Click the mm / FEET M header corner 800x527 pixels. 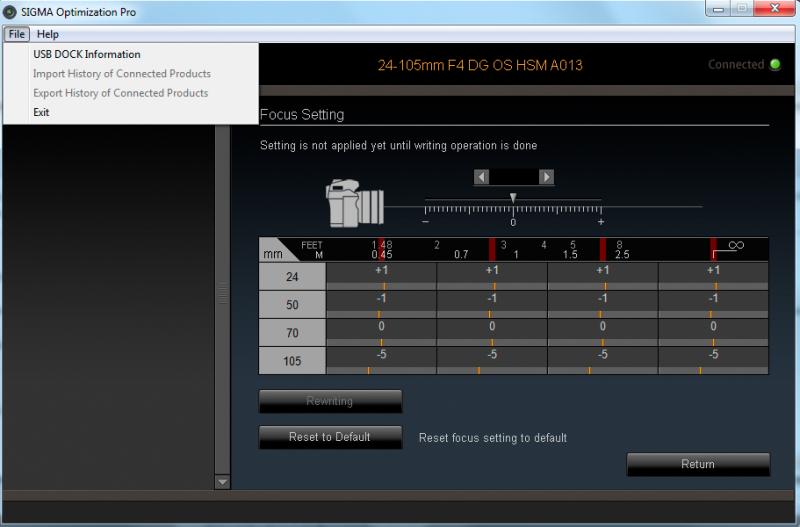[x=292, y=249]
